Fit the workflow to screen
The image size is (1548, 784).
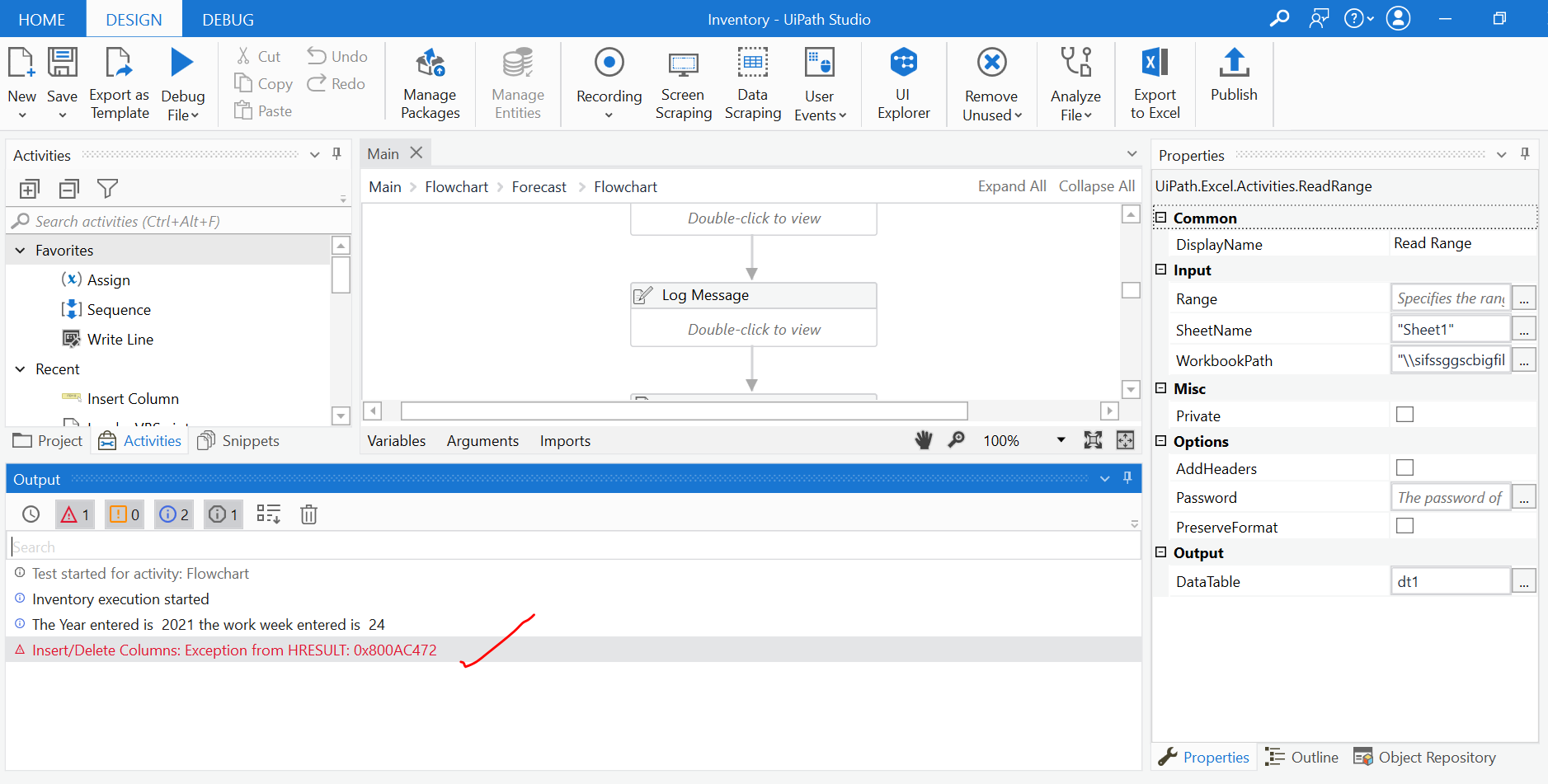point(1093,440)
